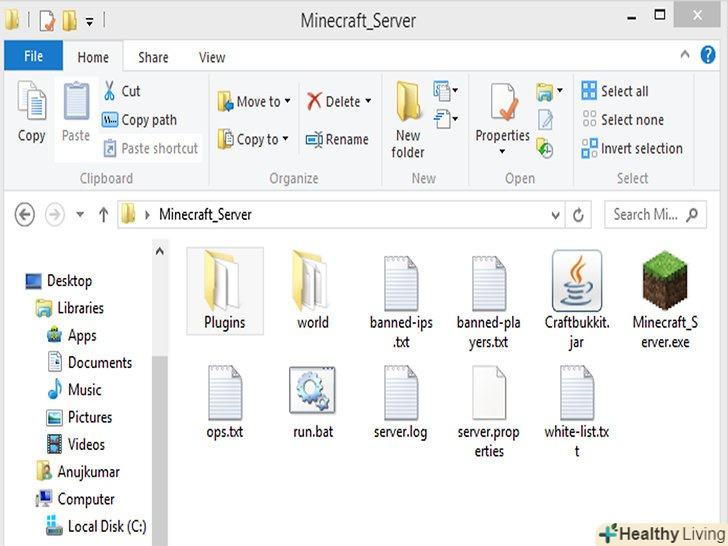Viewport: 728px width, 546px height.
Task: Expand the address bar history dropdown
Action: tap(555, 215)
